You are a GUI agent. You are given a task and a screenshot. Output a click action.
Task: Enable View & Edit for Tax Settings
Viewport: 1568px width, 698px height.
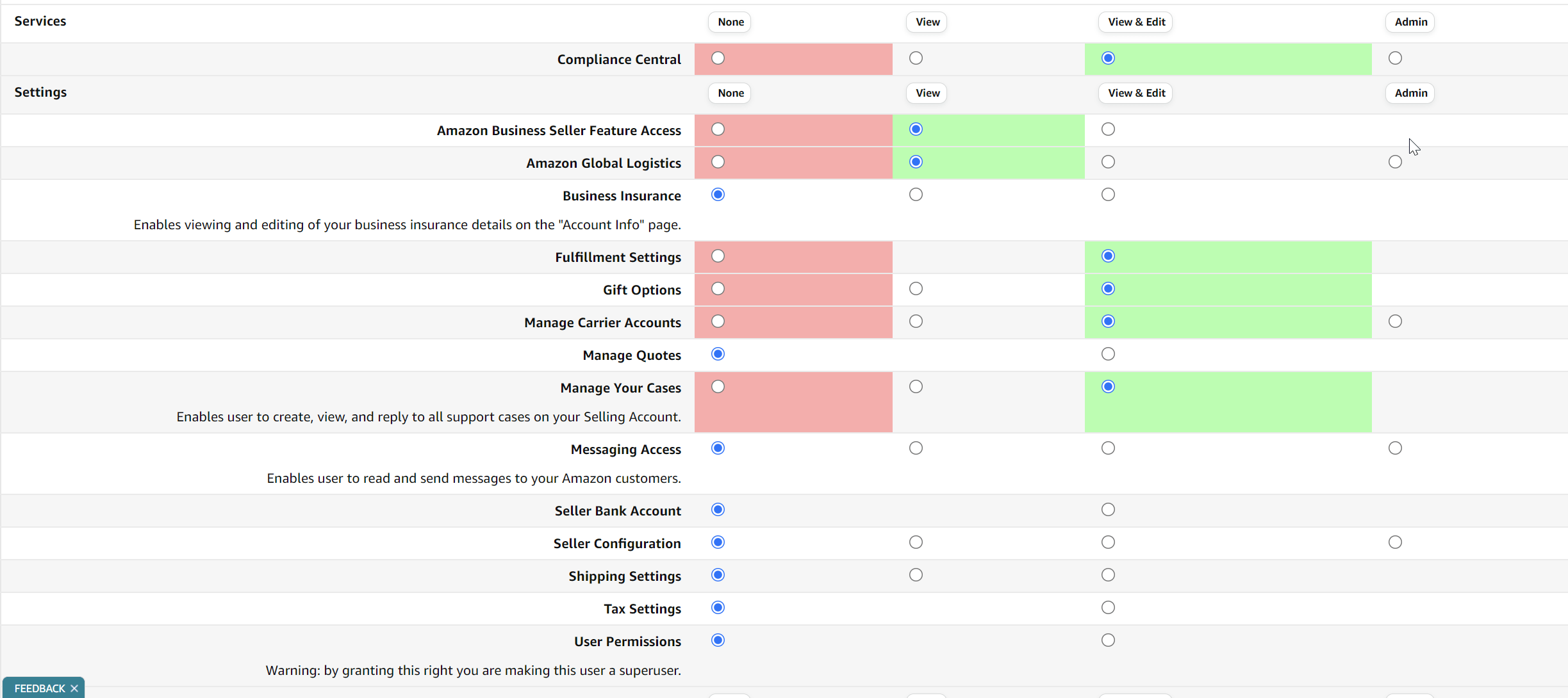[x=1108, y=608]
